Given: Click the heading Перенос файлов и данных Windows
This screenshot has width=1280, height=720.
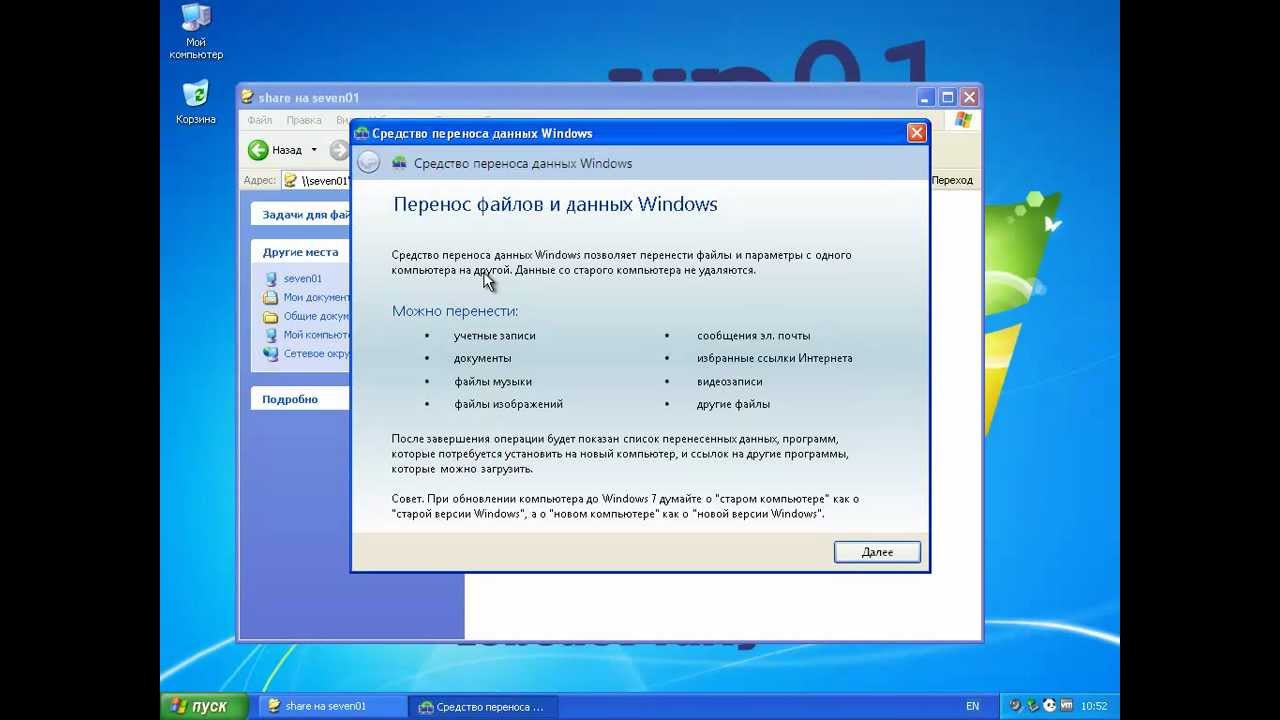Looking at the screenshot, I should (x=555, y=204).
